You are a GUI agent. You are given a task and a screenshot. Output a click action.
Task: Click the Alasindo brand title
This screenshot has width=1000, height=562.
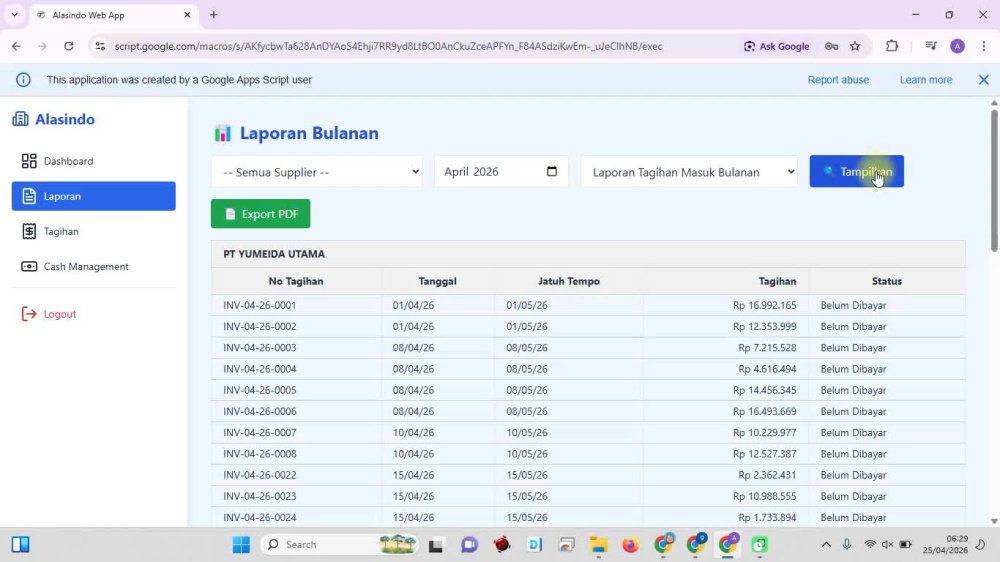[x=65, y=119]
